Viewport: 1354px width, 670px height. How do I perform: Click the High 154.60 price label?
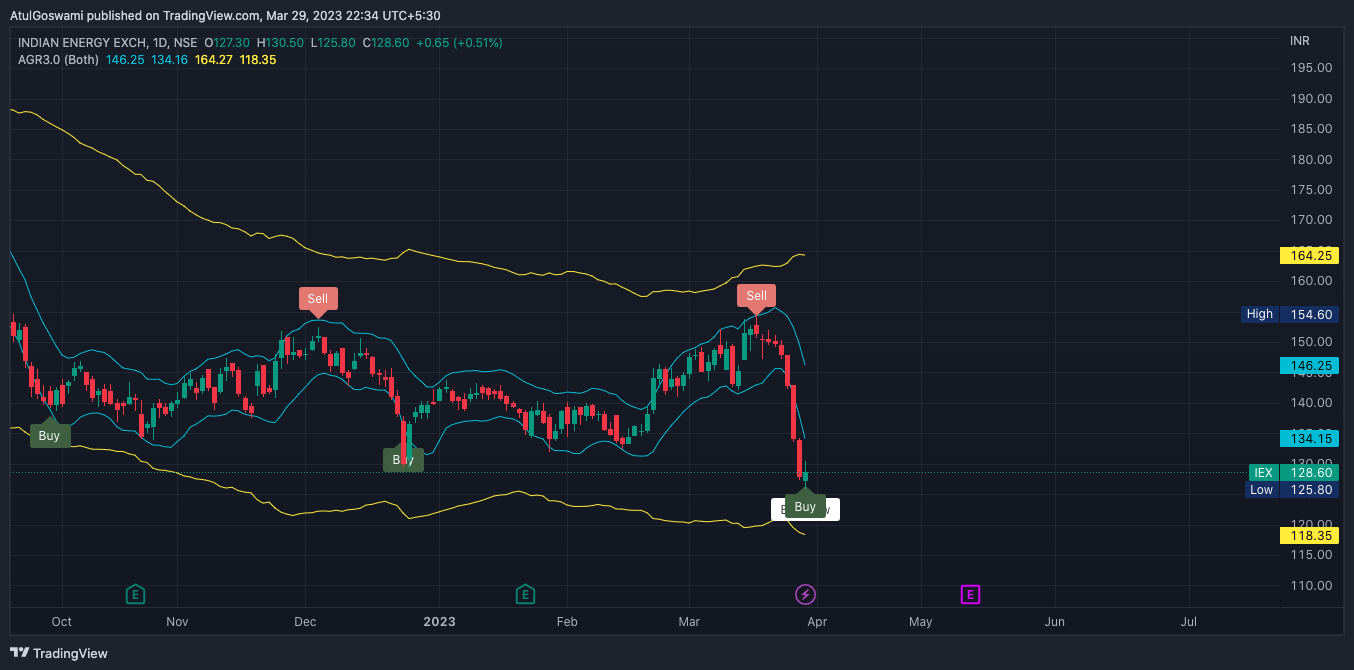[x=1290, y=314]
